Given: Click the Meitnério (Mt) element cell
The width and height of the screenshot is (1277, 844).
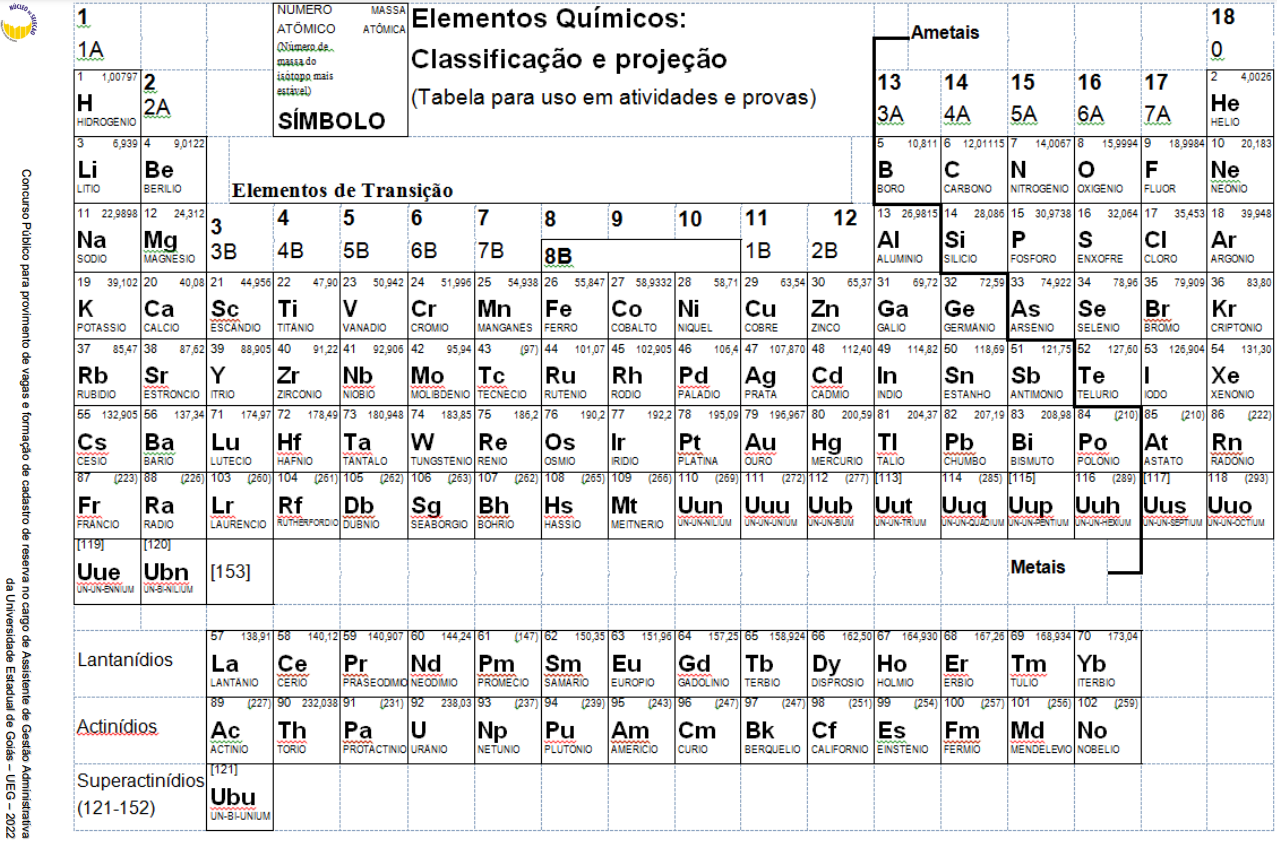Looking at the screenshot, I should [x=640, y=505].
